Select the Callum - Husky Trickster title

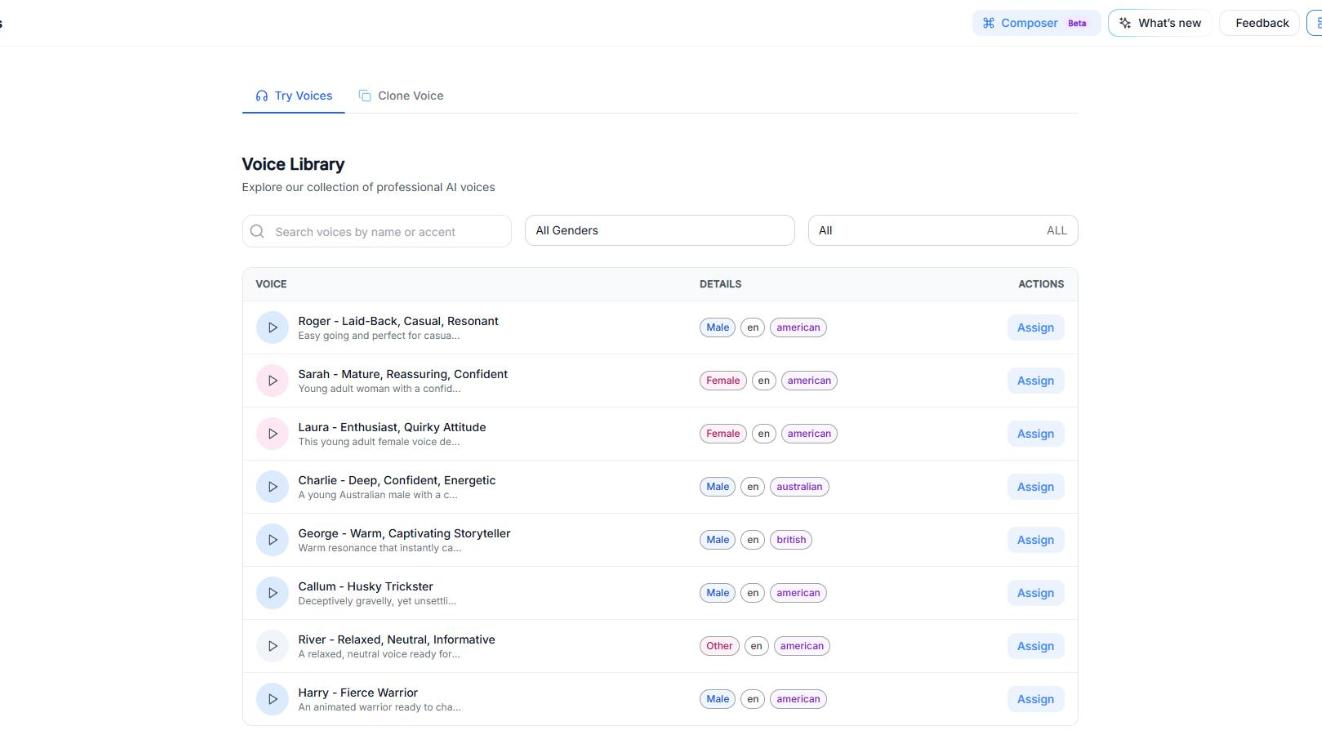366,587
